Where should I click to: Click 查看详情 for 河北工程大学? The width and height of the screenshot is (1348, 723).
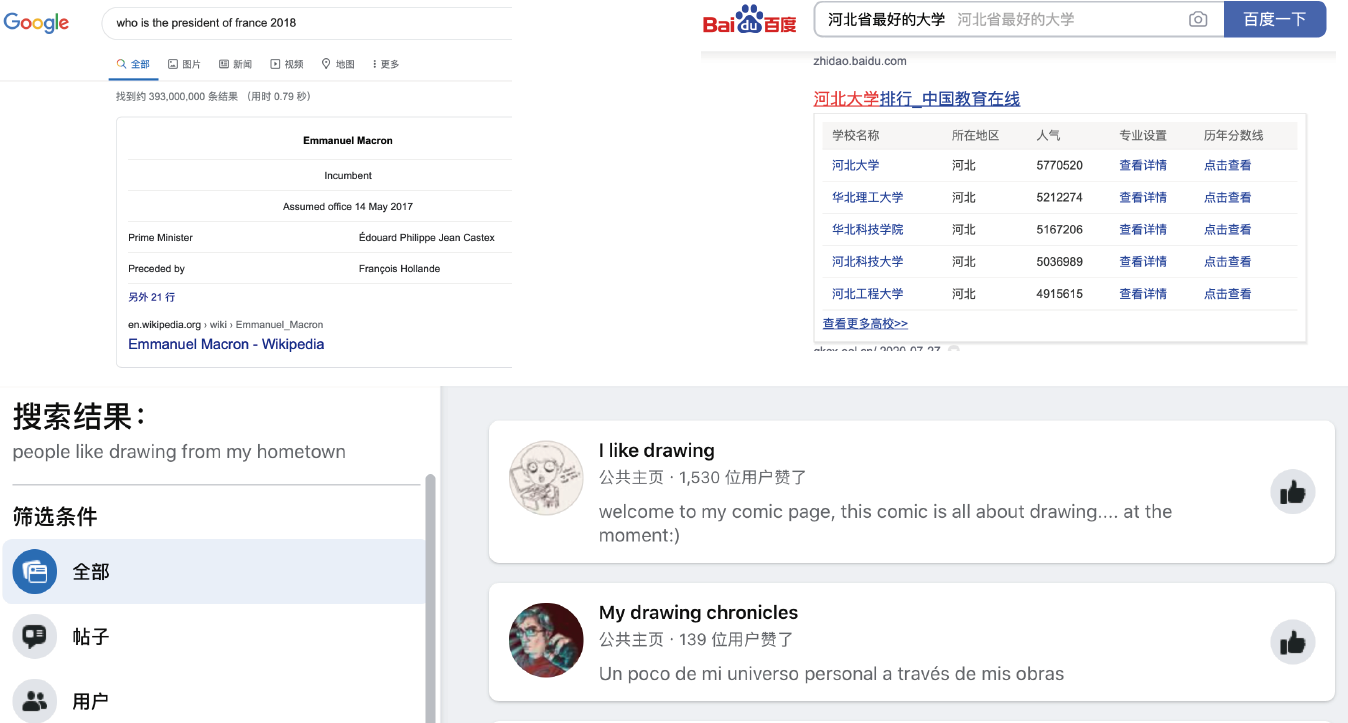coord(1143,294)
